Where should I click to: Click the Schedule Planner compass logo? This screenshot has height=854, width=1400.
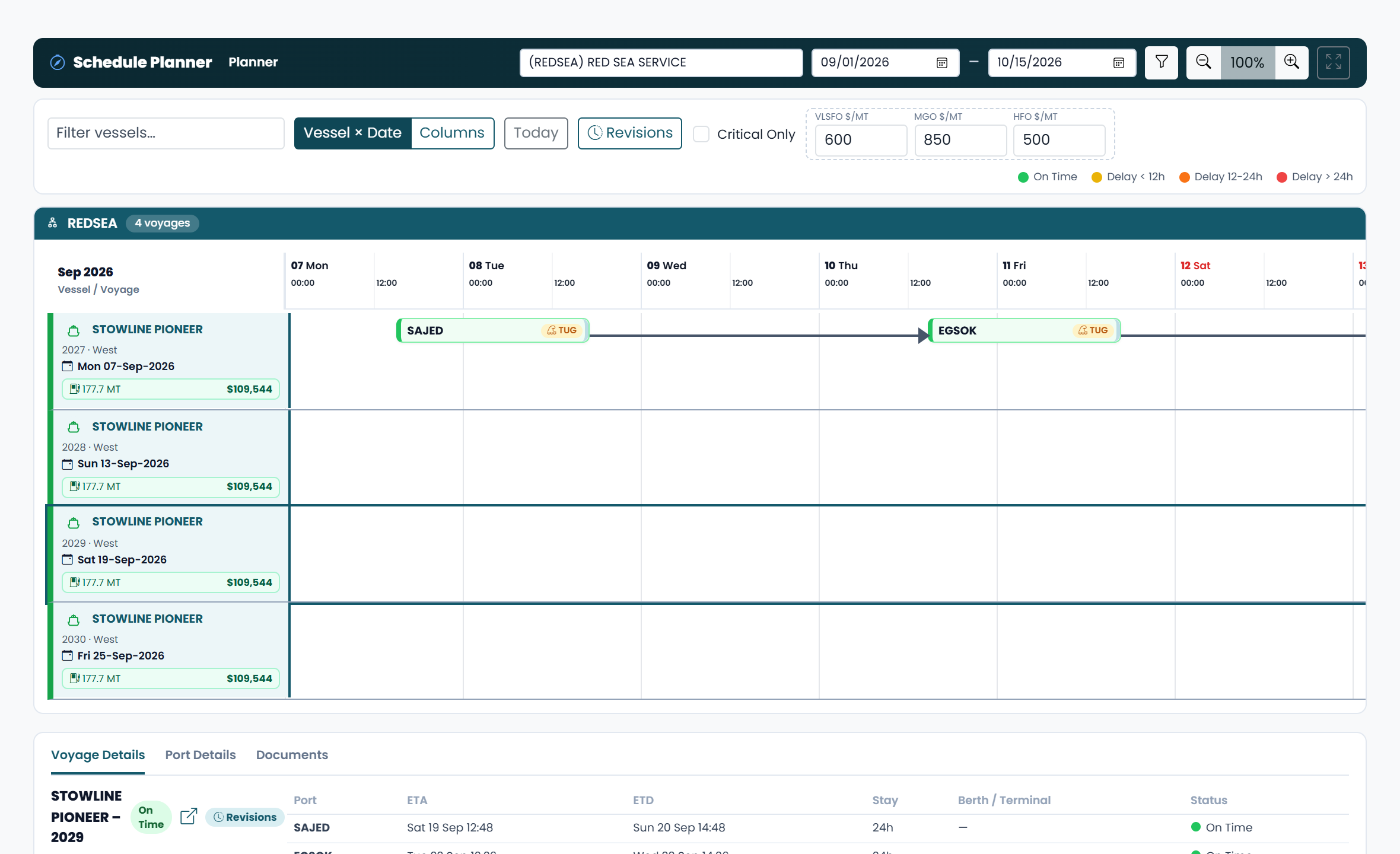(58, 62)
